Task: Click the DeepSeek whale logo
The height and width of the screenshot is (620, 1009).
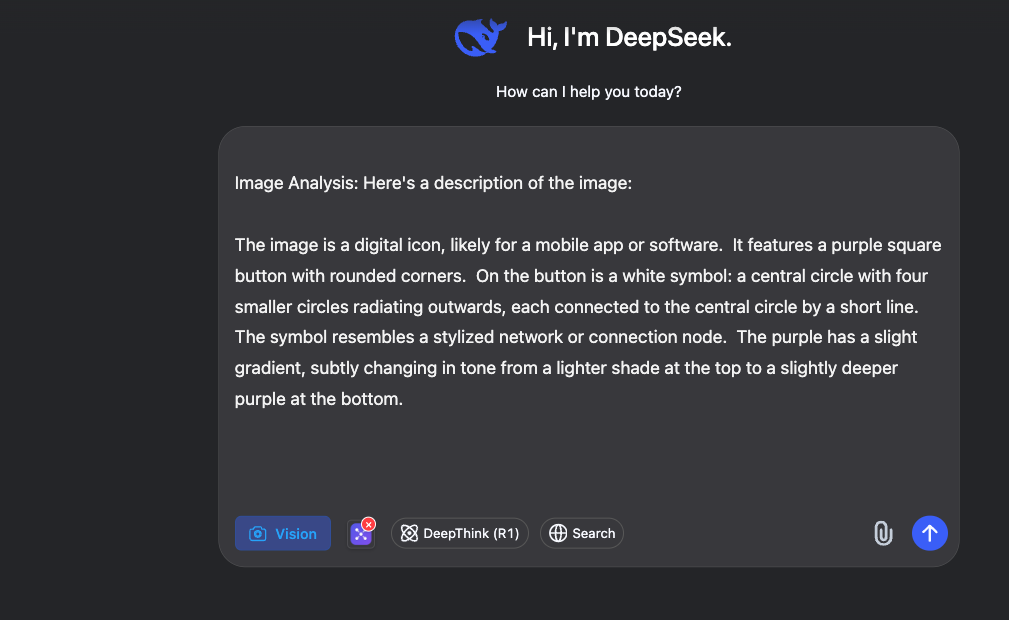Action: coord(480,37)
